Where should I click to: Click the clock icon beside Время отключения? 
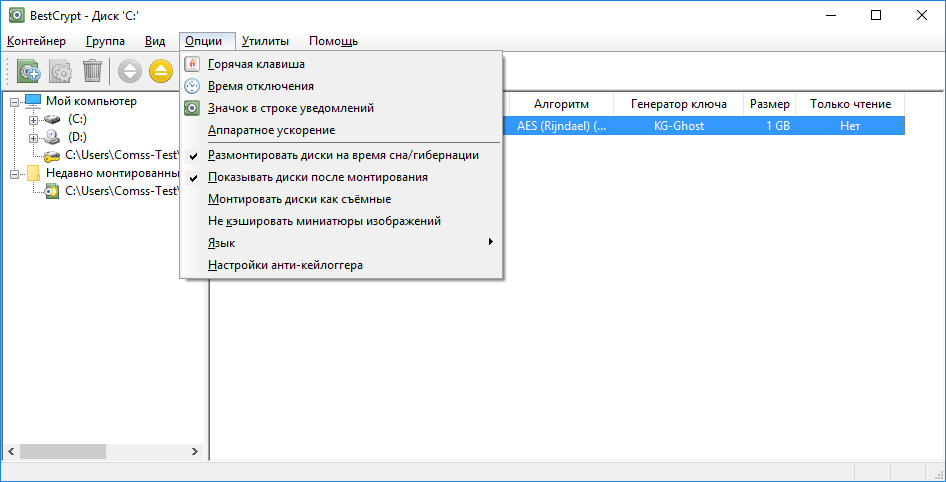tap(191, 86)
